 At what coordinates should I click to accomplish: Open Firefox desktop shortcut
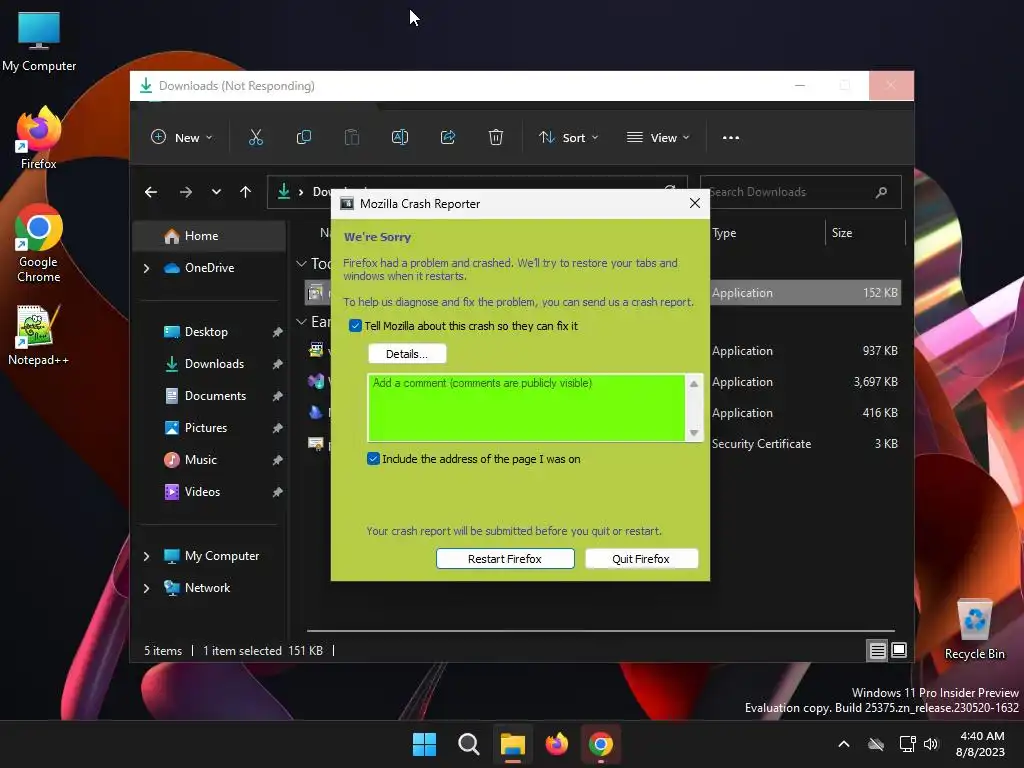point(39,138)
